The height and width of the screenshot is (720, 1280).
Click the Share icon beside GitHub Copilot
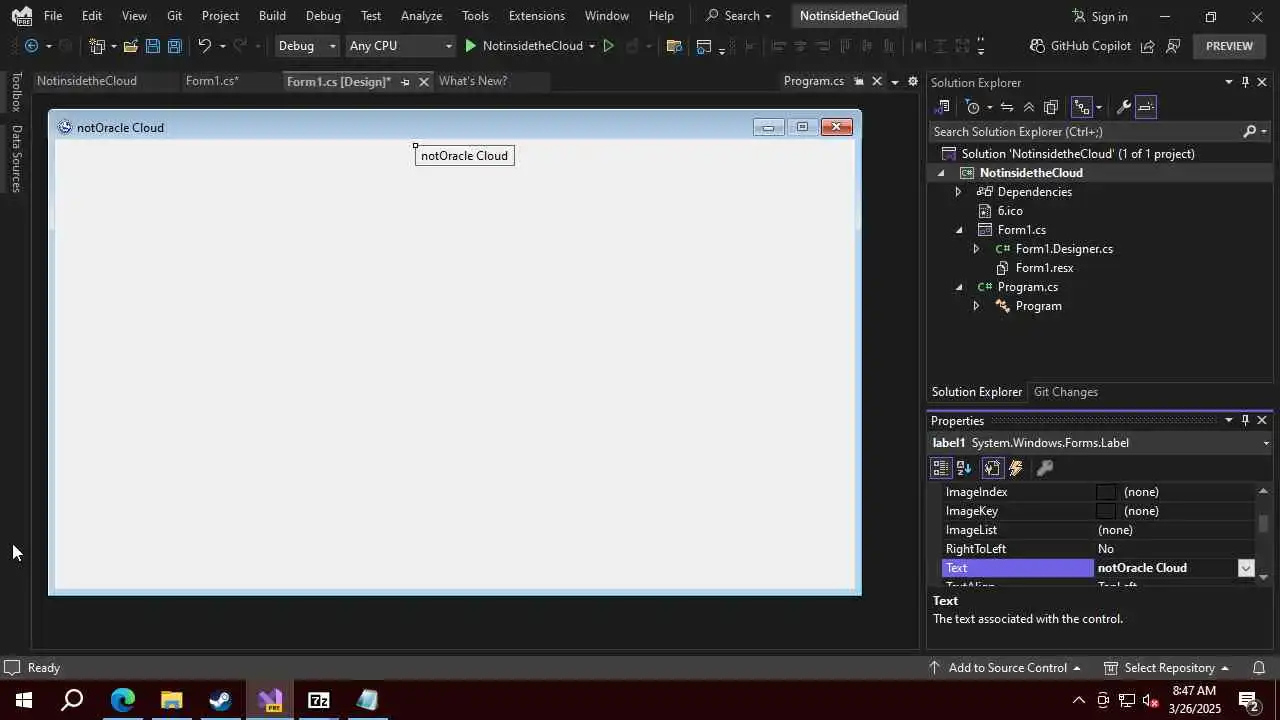[1148, 46]
